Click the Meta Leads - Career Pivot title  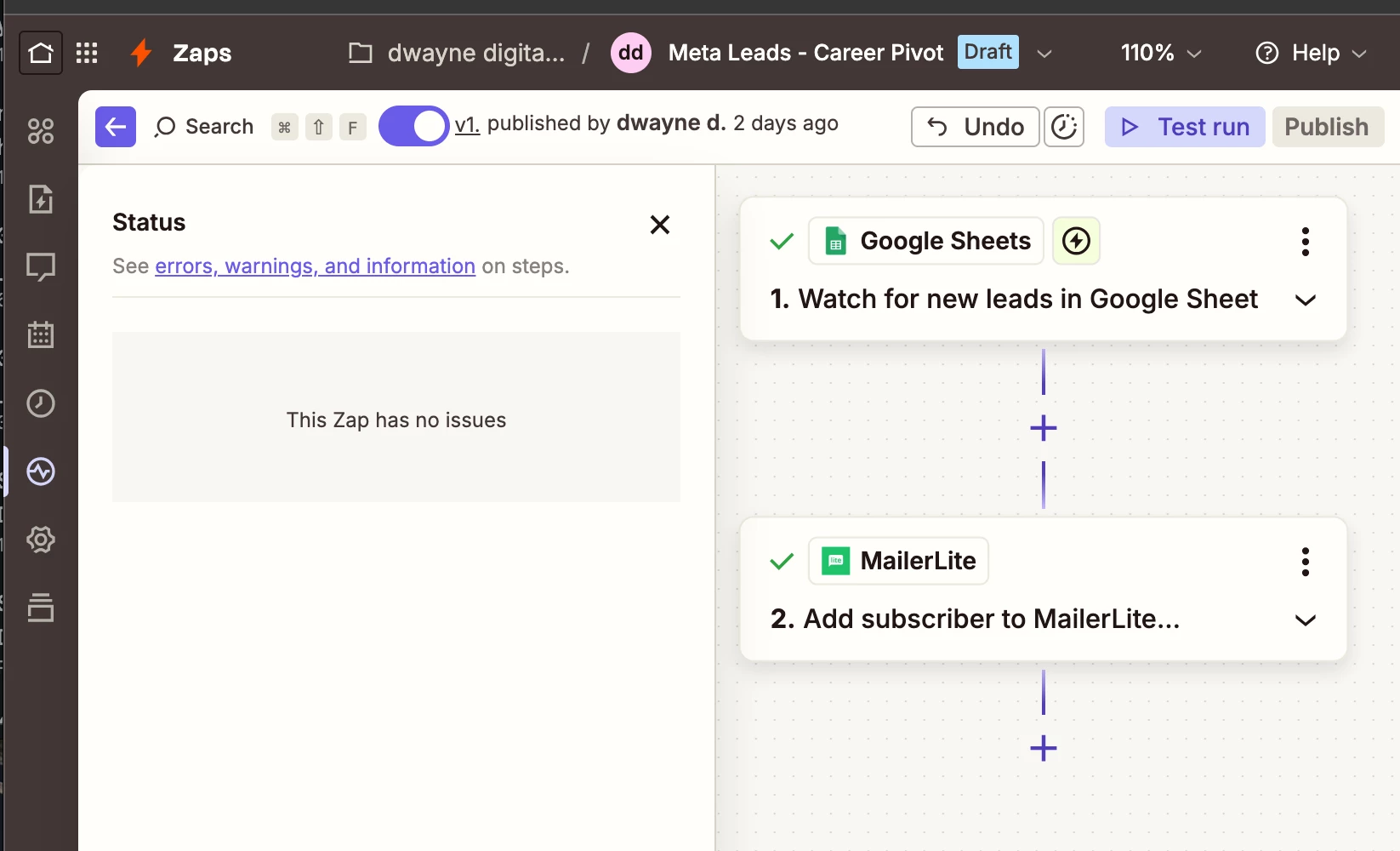(x=805, y=53)
